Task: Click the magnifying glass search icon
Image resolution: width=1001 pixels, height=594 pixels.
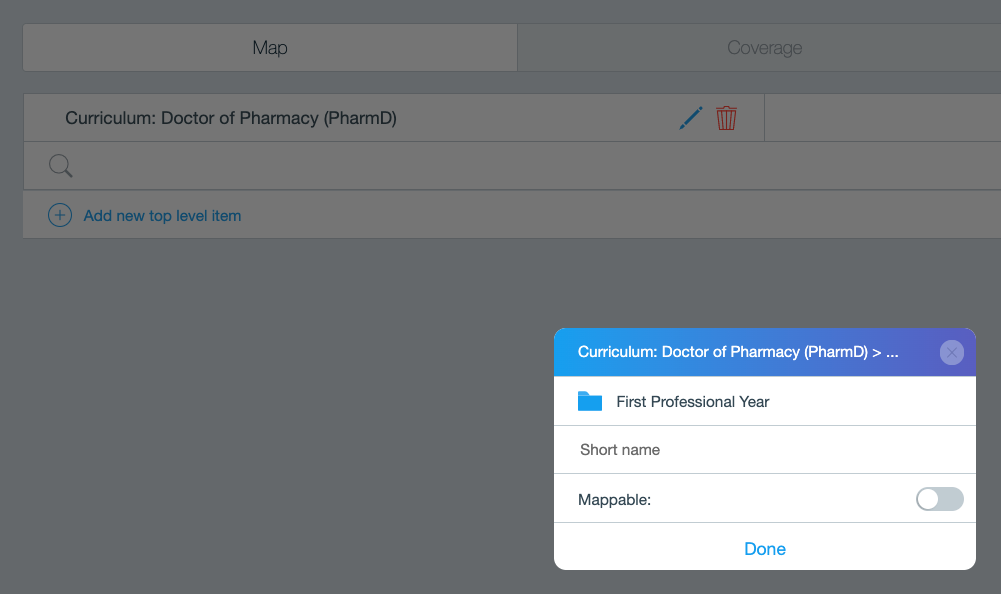Action: coord(61,165)
